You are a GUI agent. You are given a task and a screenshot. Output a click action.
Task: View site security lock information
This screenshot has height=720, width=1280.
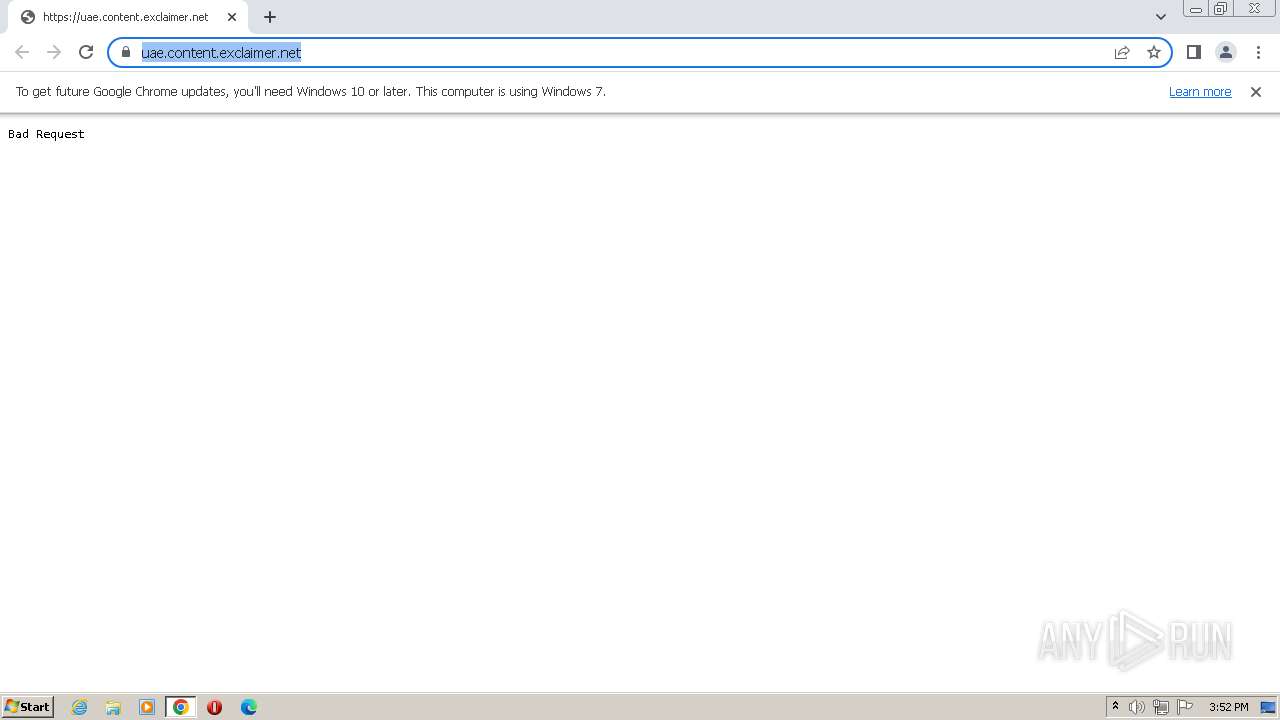126,52
